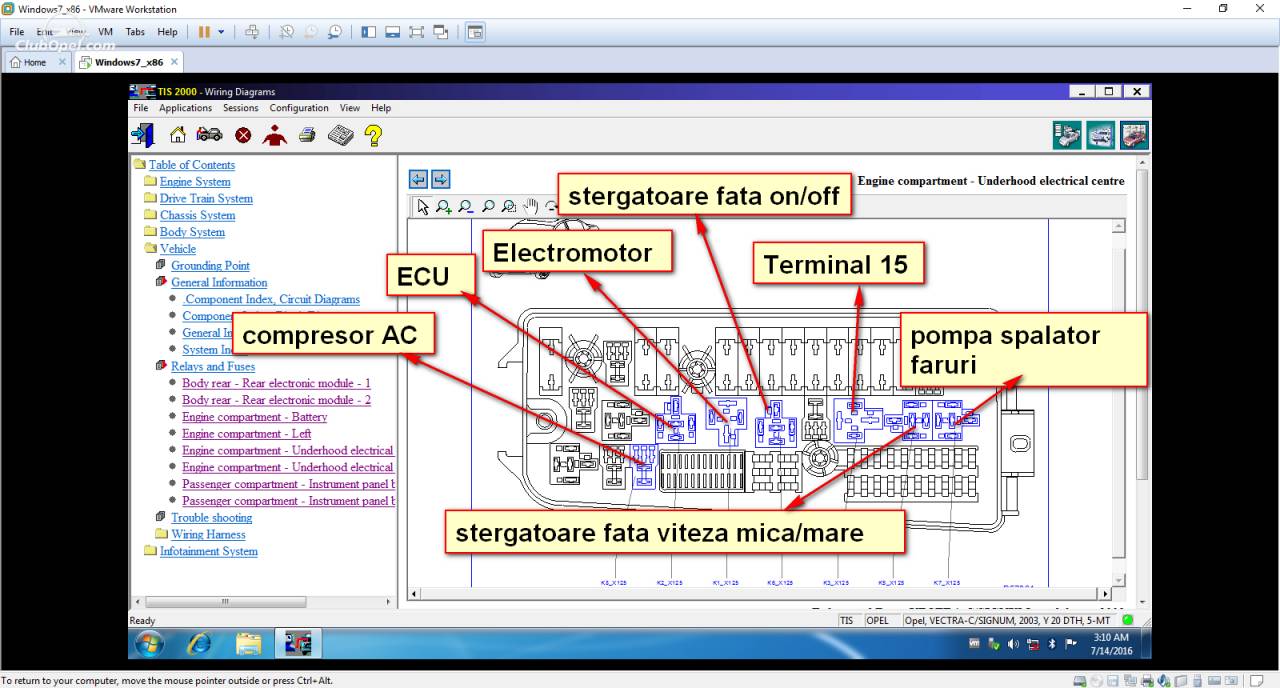
Task: Open the Relays and Fuses link
Action: (x=213, y=366)
